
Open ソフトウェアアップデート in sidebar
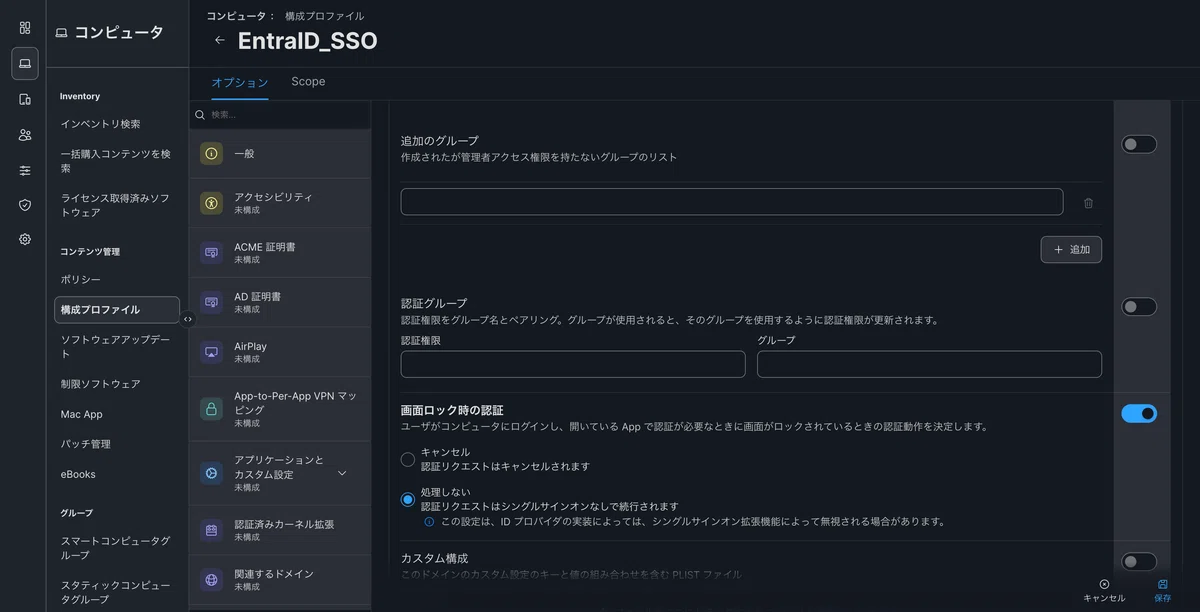116,347
